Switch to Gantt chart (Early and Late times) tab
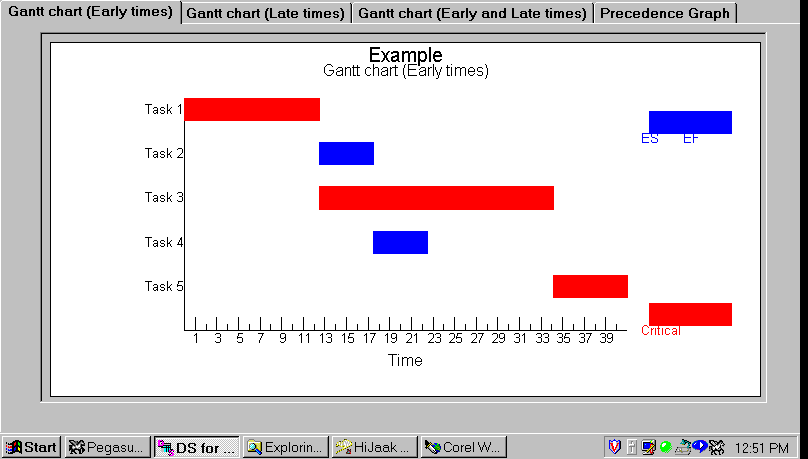Screen dimensions: 808x459 [472, 13]
